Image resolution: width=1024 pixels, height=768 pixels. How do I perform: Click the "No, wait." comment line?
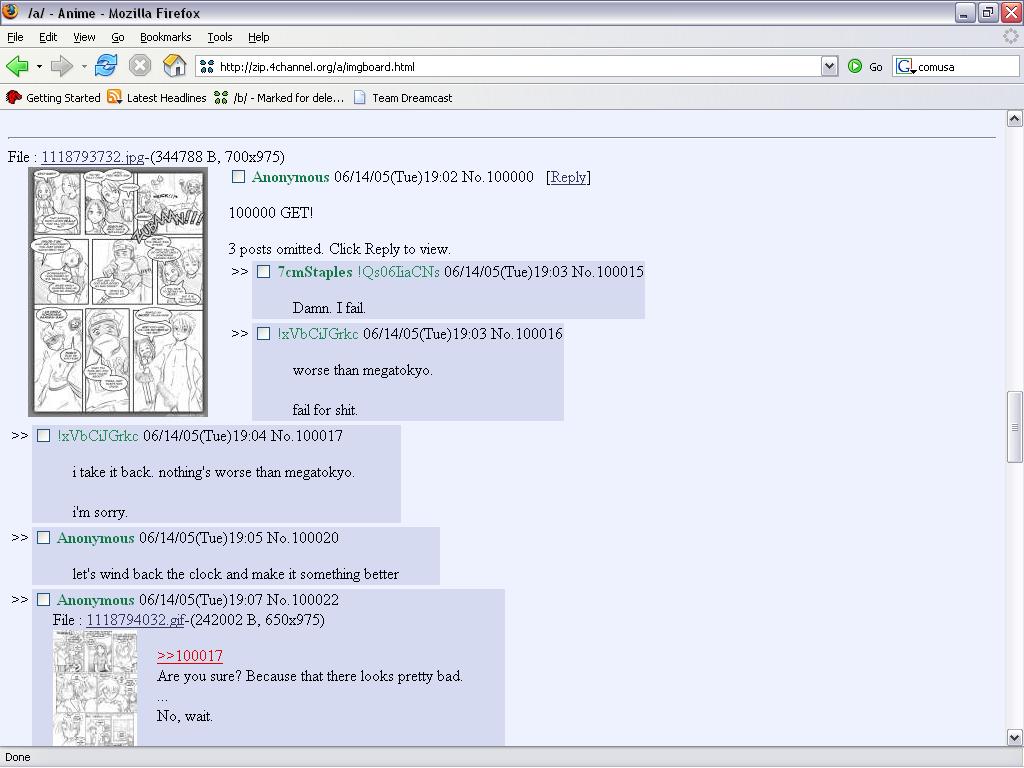point(185,716)
